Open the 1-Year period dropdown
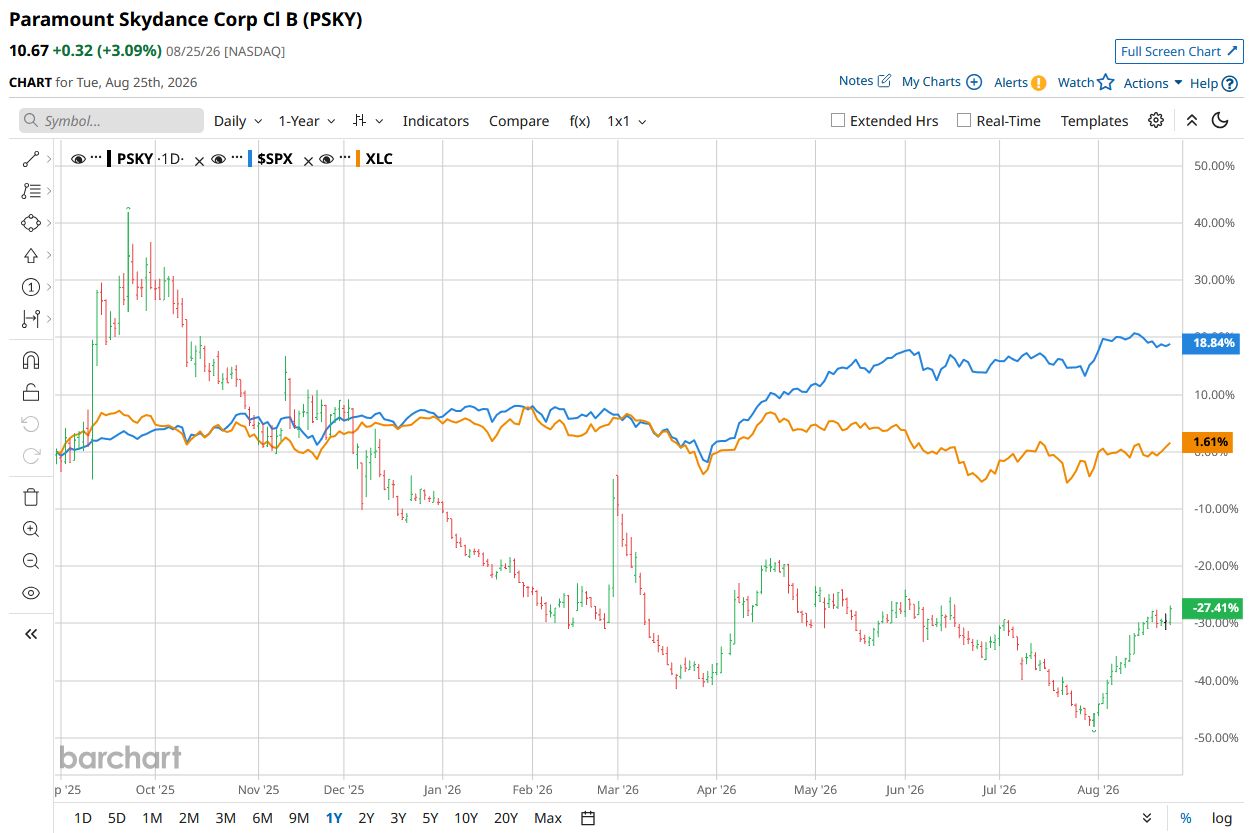This screenshot has height=833, width=1258. tap(307, 121)
